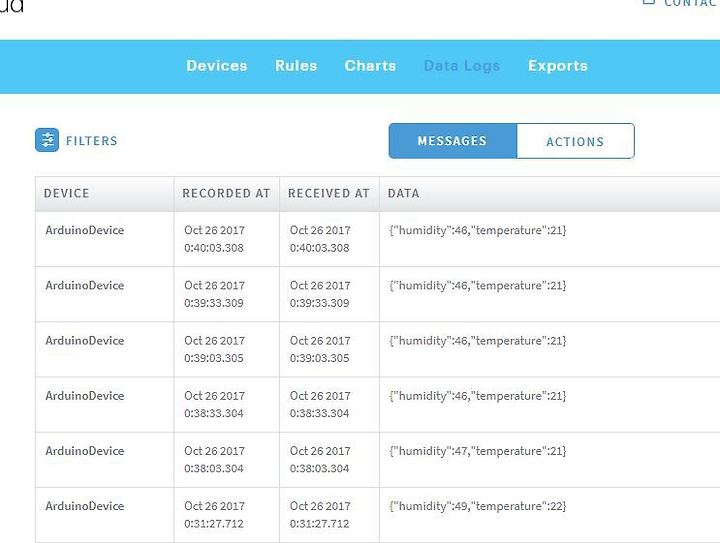Click received time in the 0:40:03.308 row

[x=320, y=239]
